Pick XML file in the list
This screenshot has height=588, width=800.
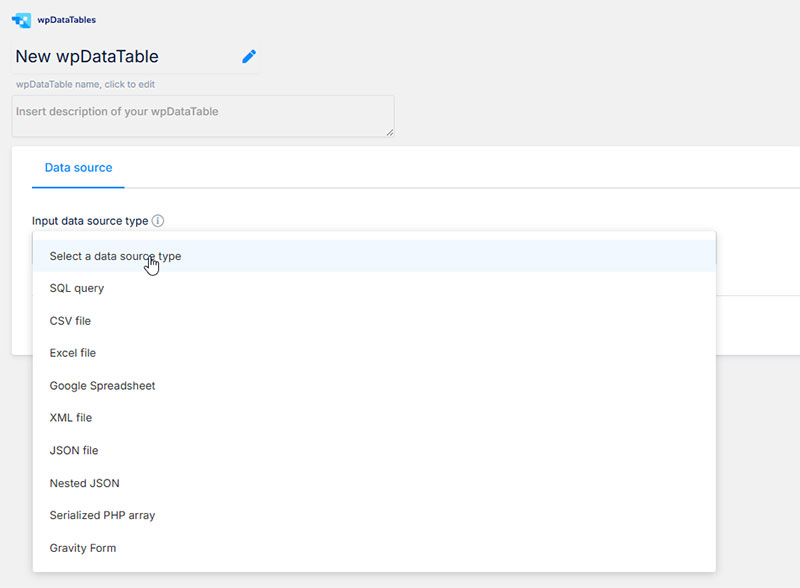pyautogui.click(x=374, y=418)
